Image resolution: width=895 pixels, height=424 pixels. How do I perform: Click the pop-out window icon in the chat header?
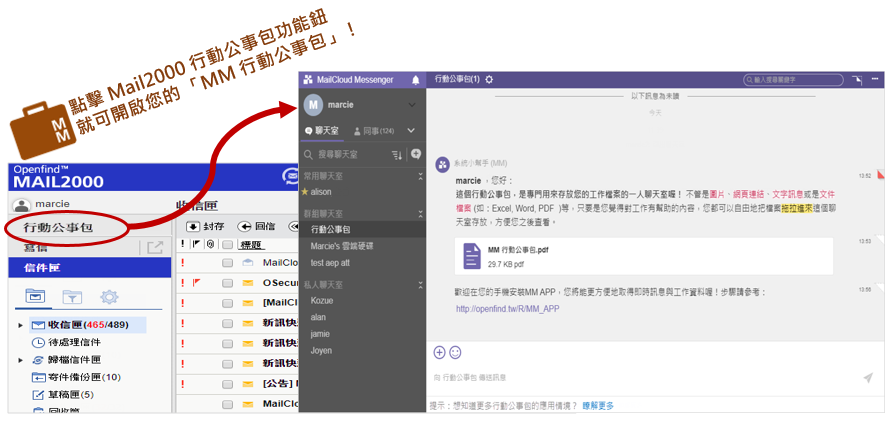pyautogui.click(x=857, y=80)
